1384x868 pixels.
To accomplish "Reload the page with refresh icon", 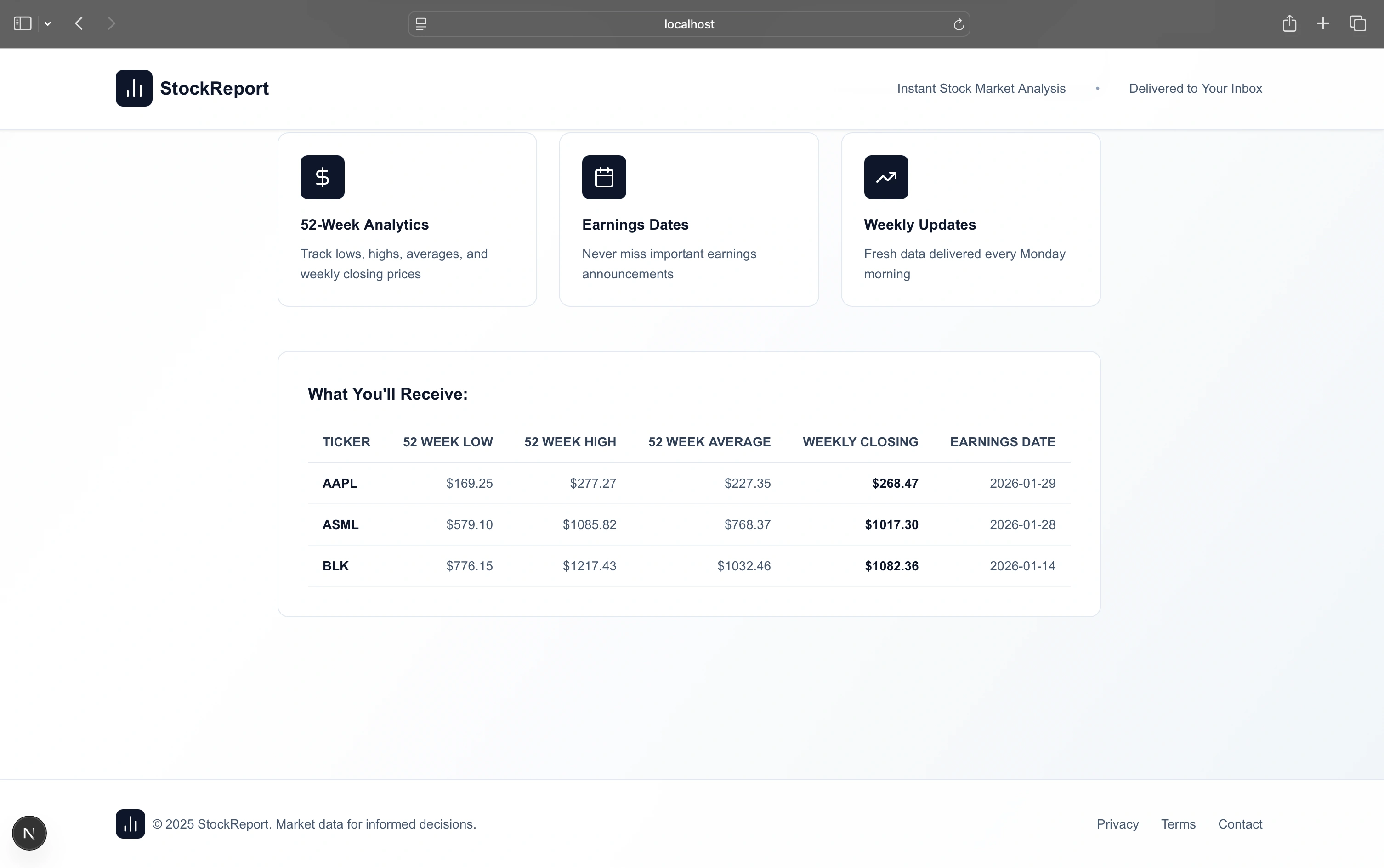I will (958, 24).
